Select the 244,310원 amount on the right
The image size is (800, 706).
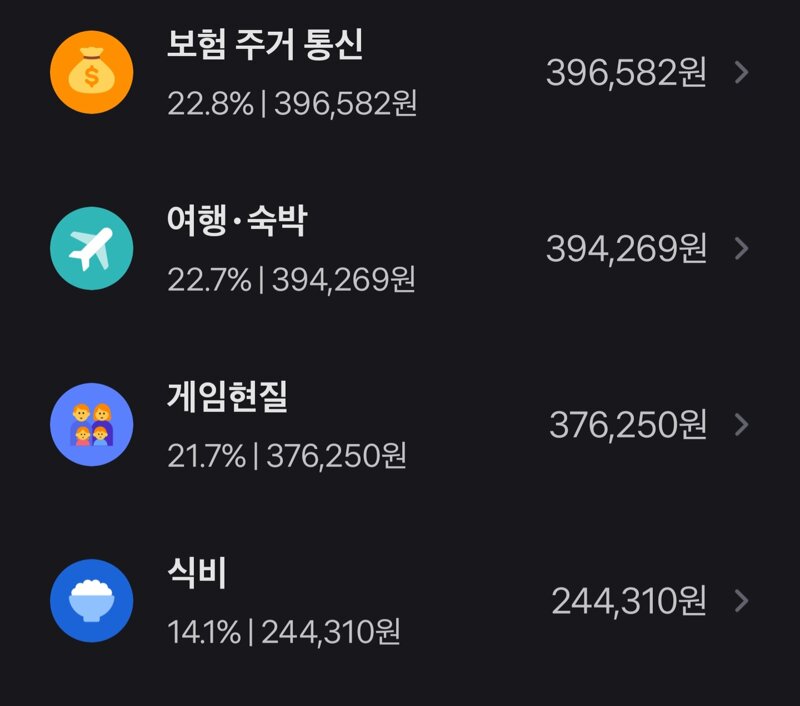[x=629, y=601]
